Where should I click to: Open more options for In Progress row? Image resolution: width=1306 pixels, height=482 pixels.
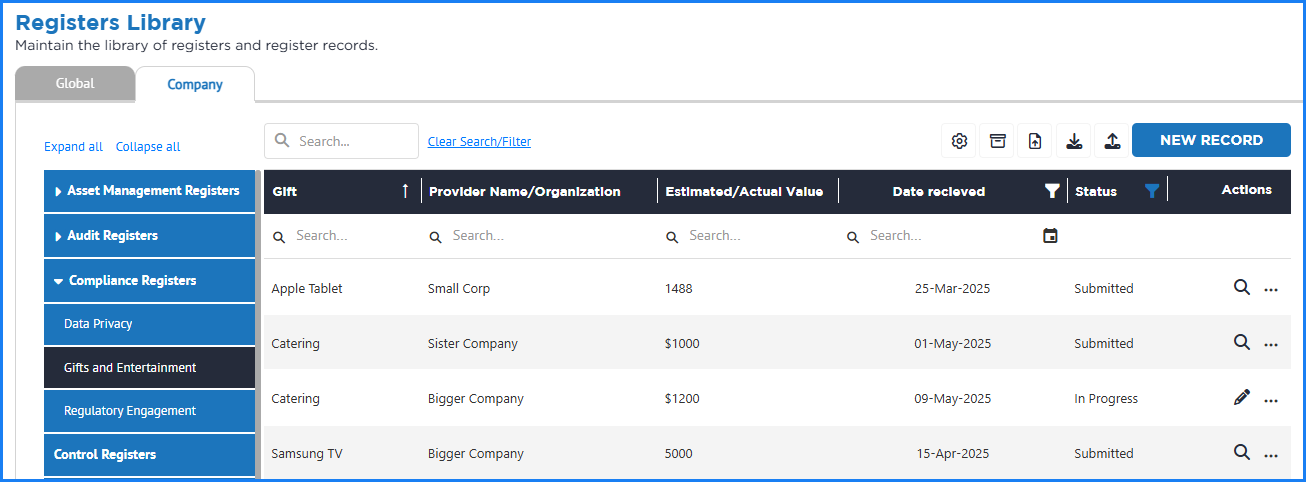pos(1271,400)
